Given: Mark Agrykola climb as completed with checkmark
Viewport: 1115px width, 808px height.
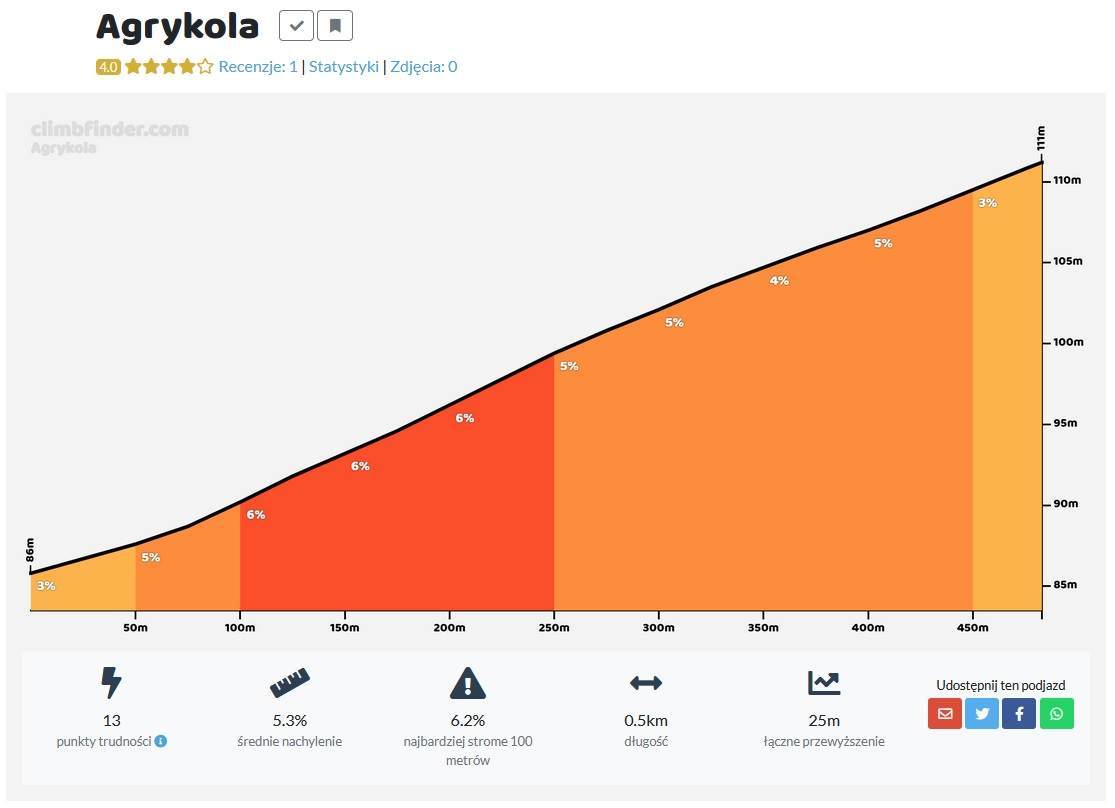Looking at the screenshot, I should [297, 26].
